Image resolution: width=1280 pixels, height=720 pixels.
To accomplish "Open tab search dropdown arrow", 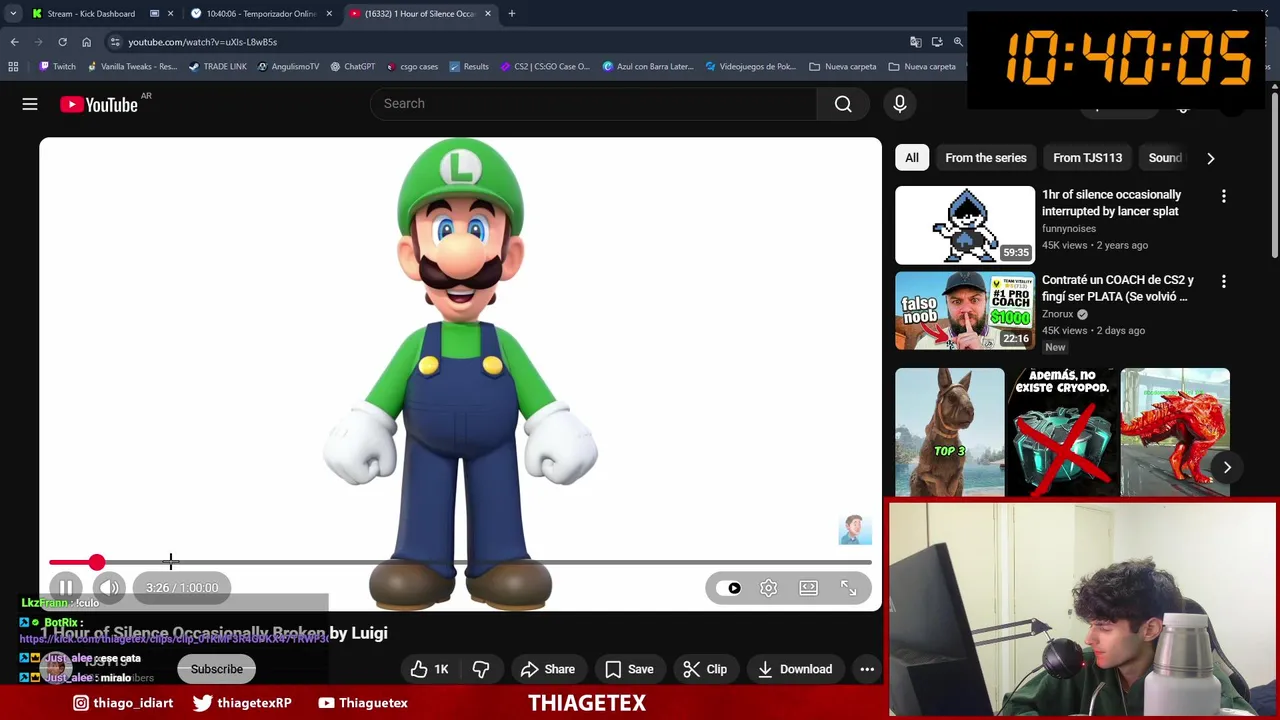I will [x=12, y=14].
